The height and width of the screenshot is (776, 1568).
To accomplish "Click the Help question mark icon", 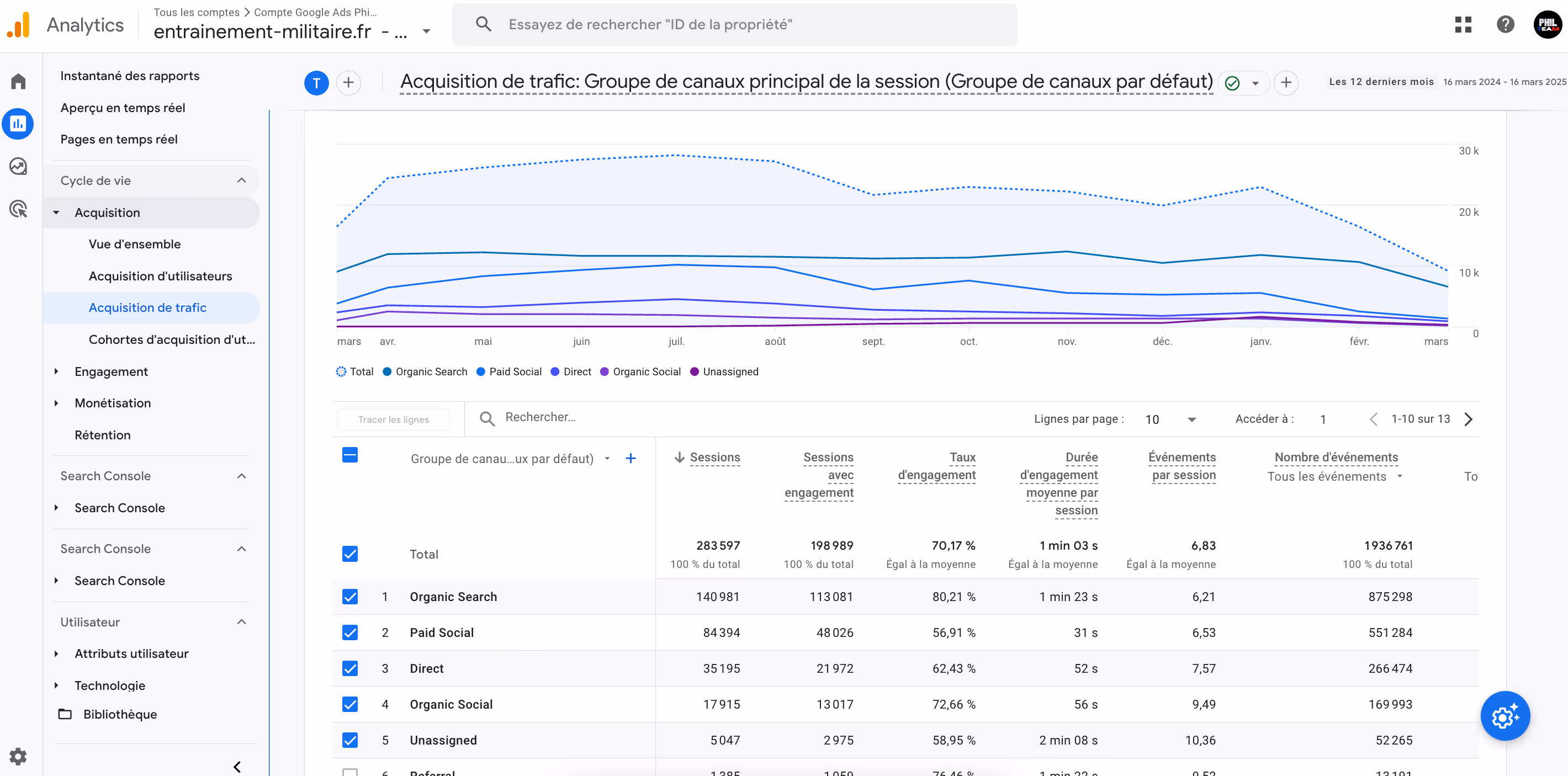I will tap(1505, 24).
